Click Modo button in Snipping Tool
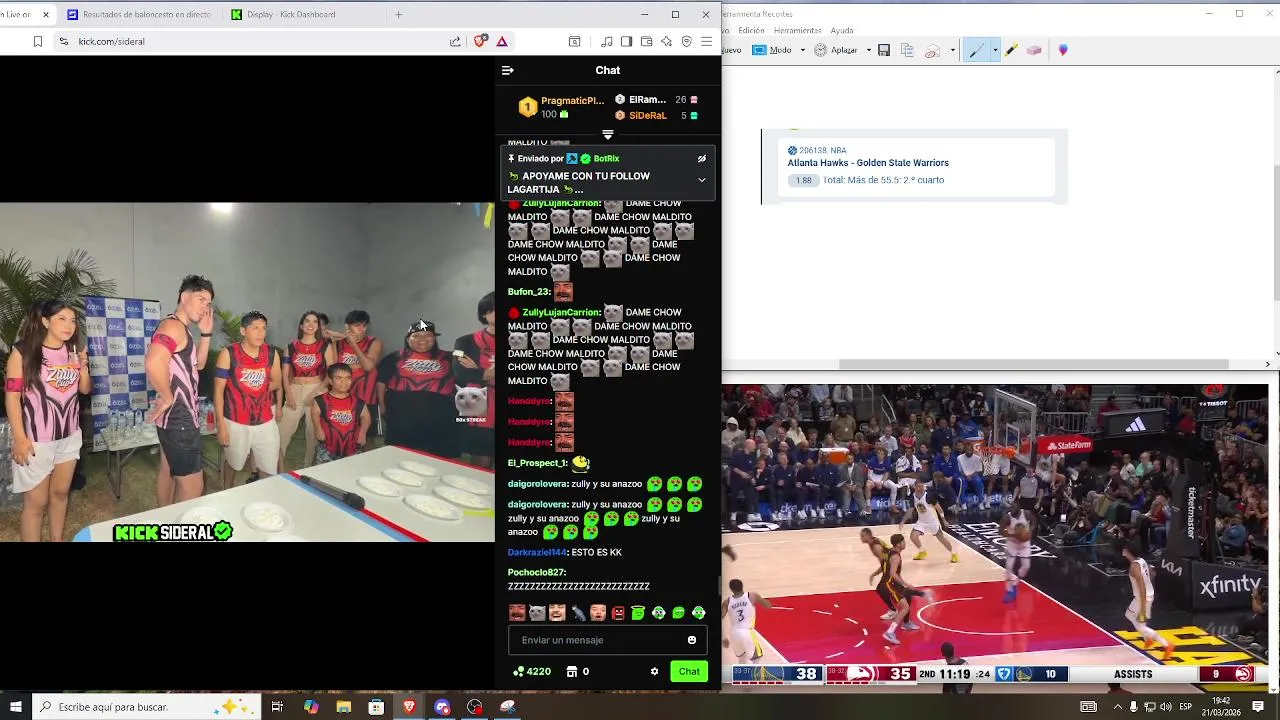Screen dimensions: 1280x720 point(771,50)
